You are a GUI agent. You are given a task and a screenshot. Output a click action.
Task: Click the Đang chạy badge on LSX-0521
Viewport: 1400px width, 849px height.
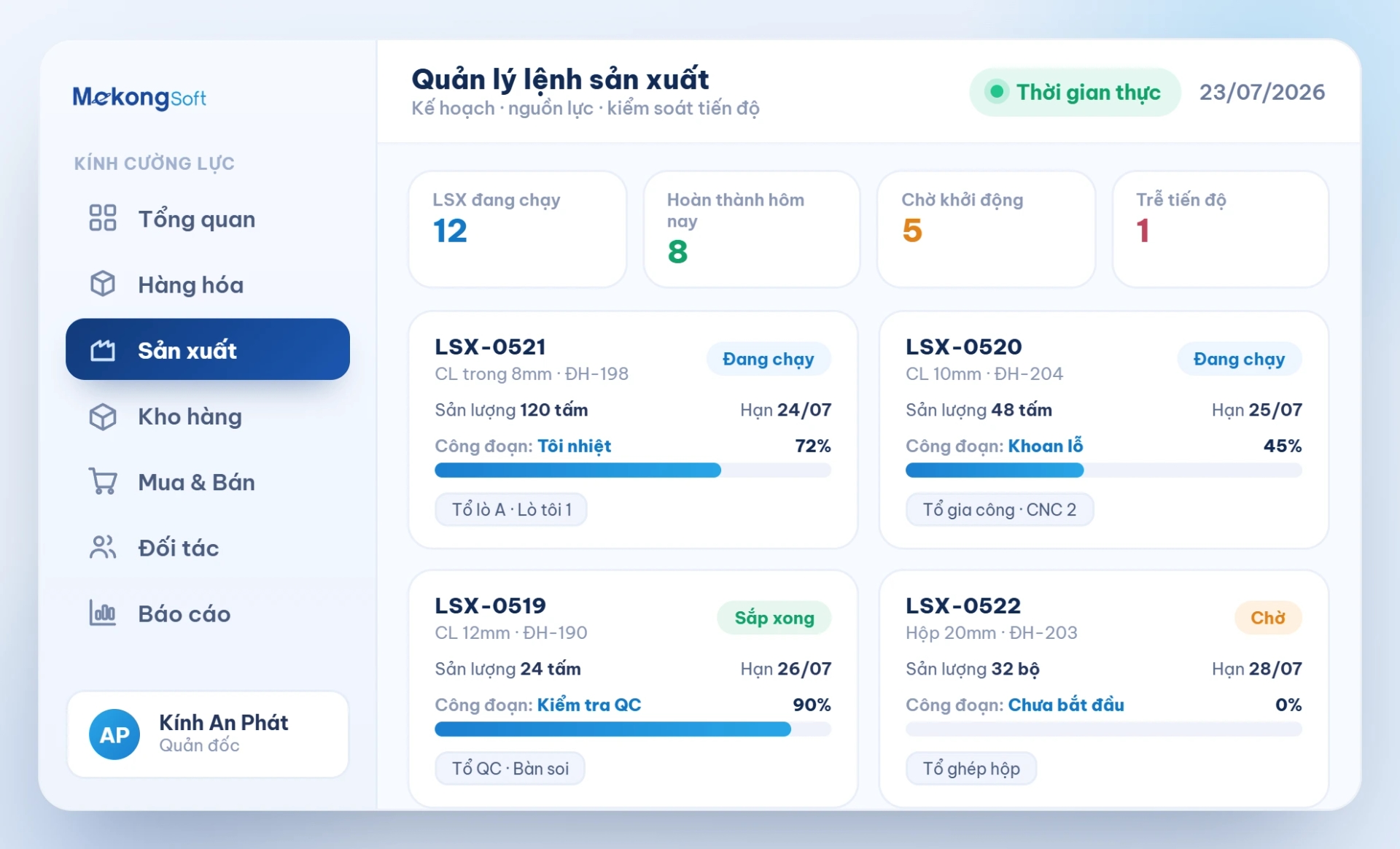(769, 359)
